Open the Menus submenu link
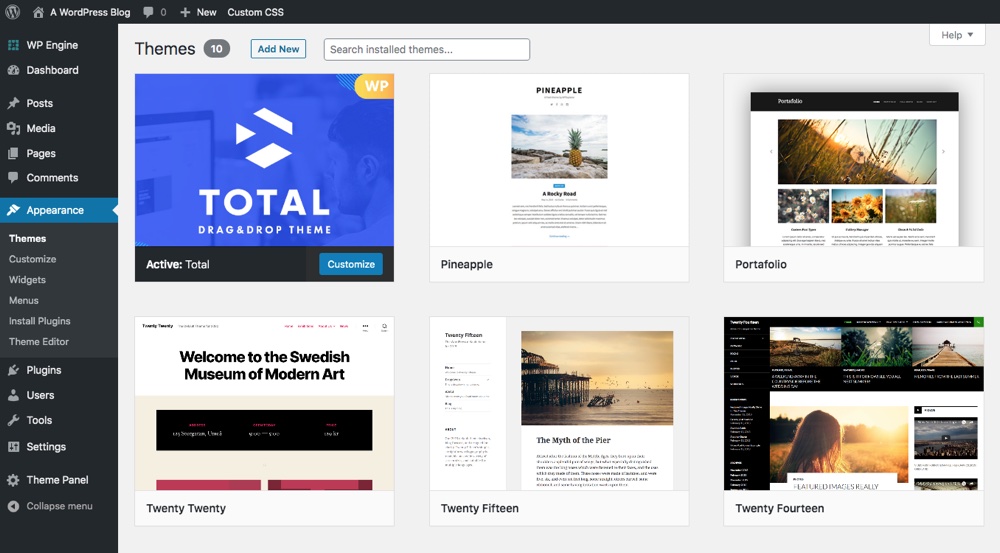1000x553 pixels. [x=24, y=300]
